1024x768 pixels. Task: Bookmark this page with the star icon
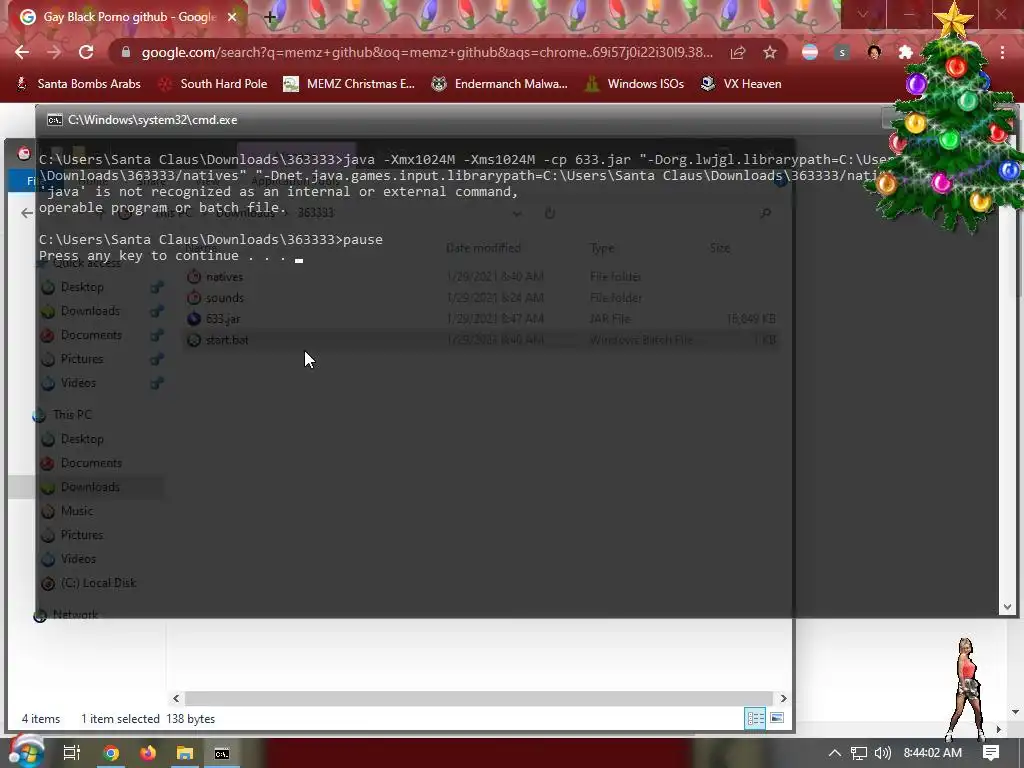click(x=770, y=52)
